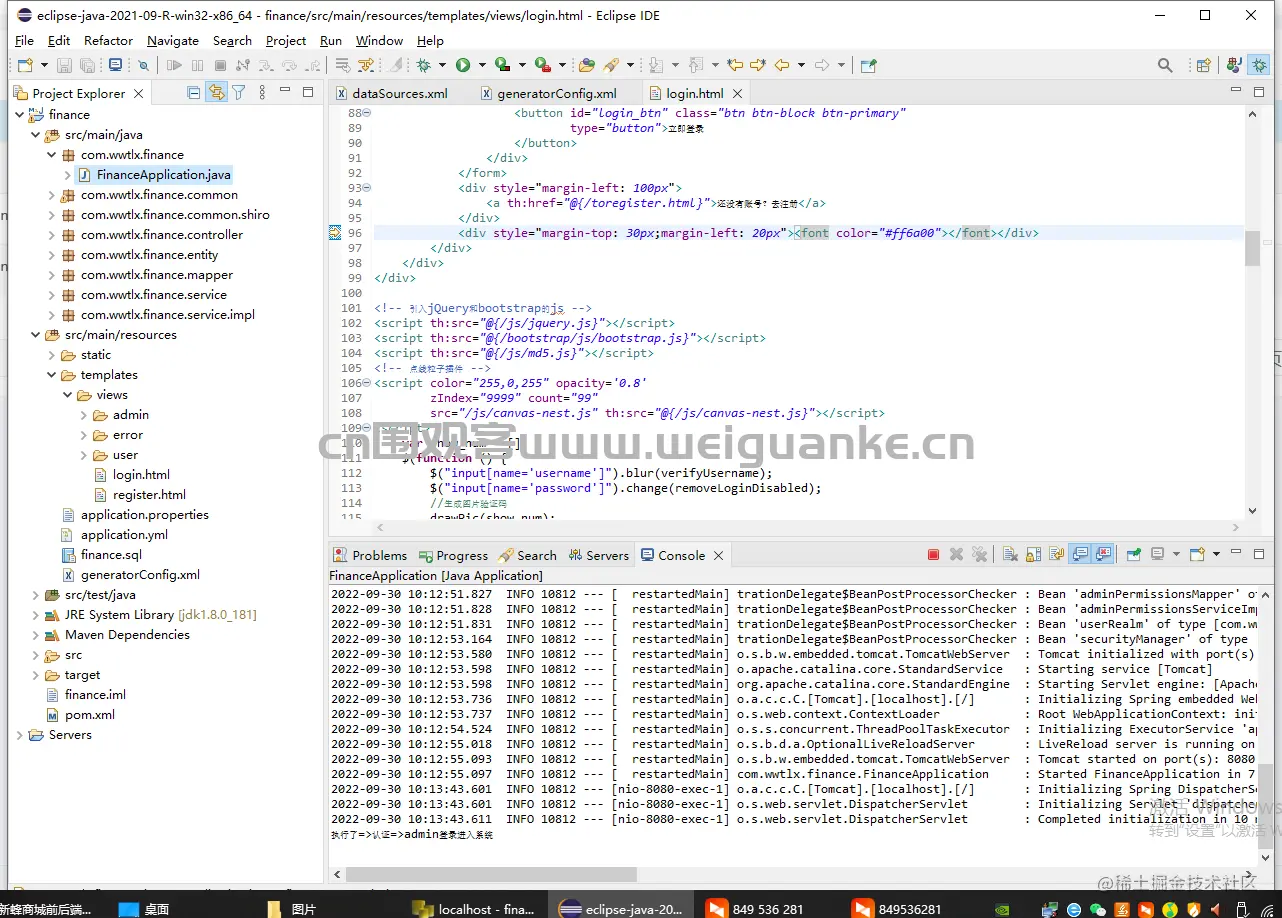
Task: Switch to the Debug perspective icon
Action: [x=1259, y=65]
